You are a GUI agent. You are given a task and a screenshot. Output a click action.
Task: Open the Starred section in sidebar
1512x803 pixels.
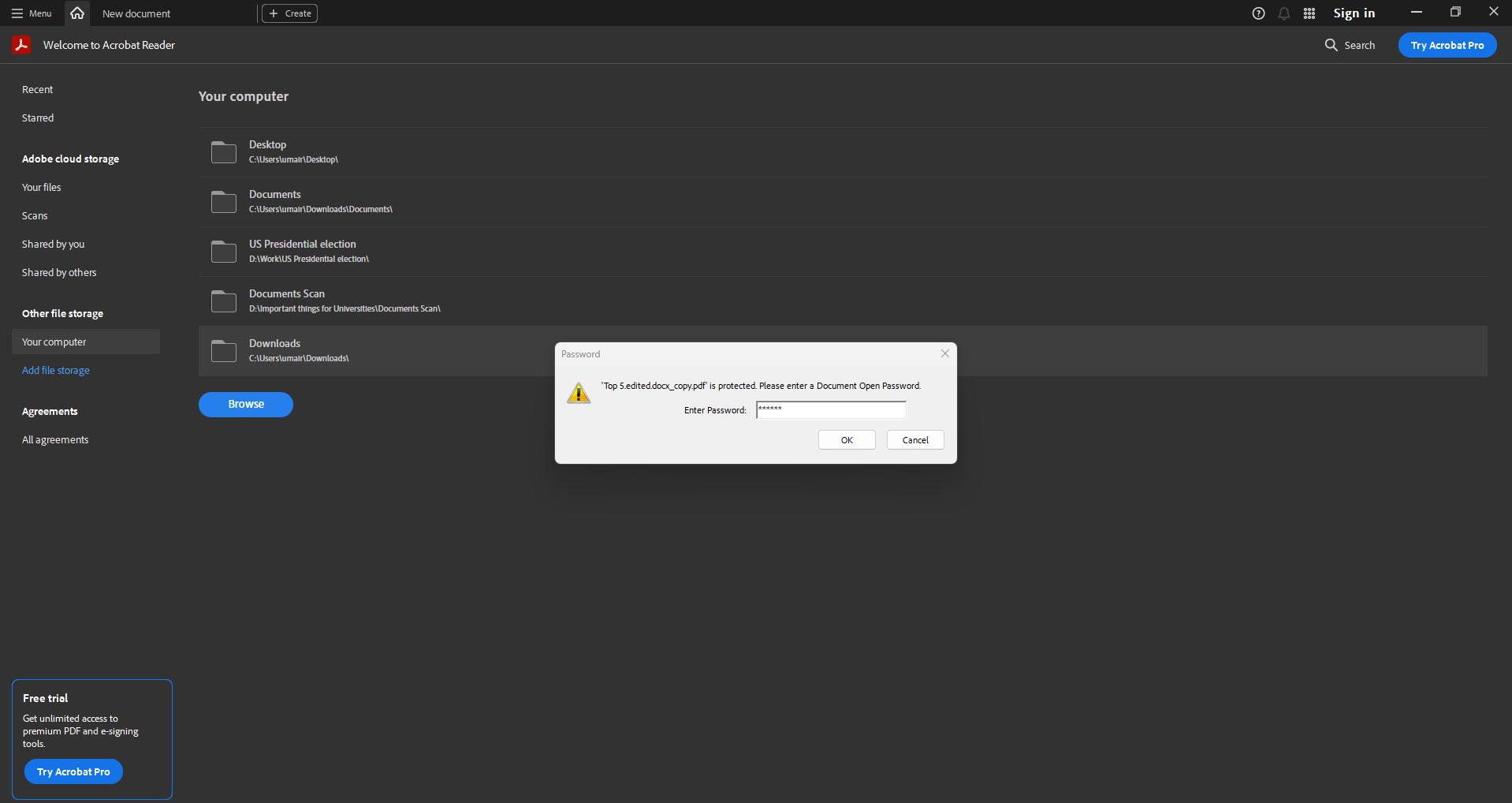pos(38,118)
